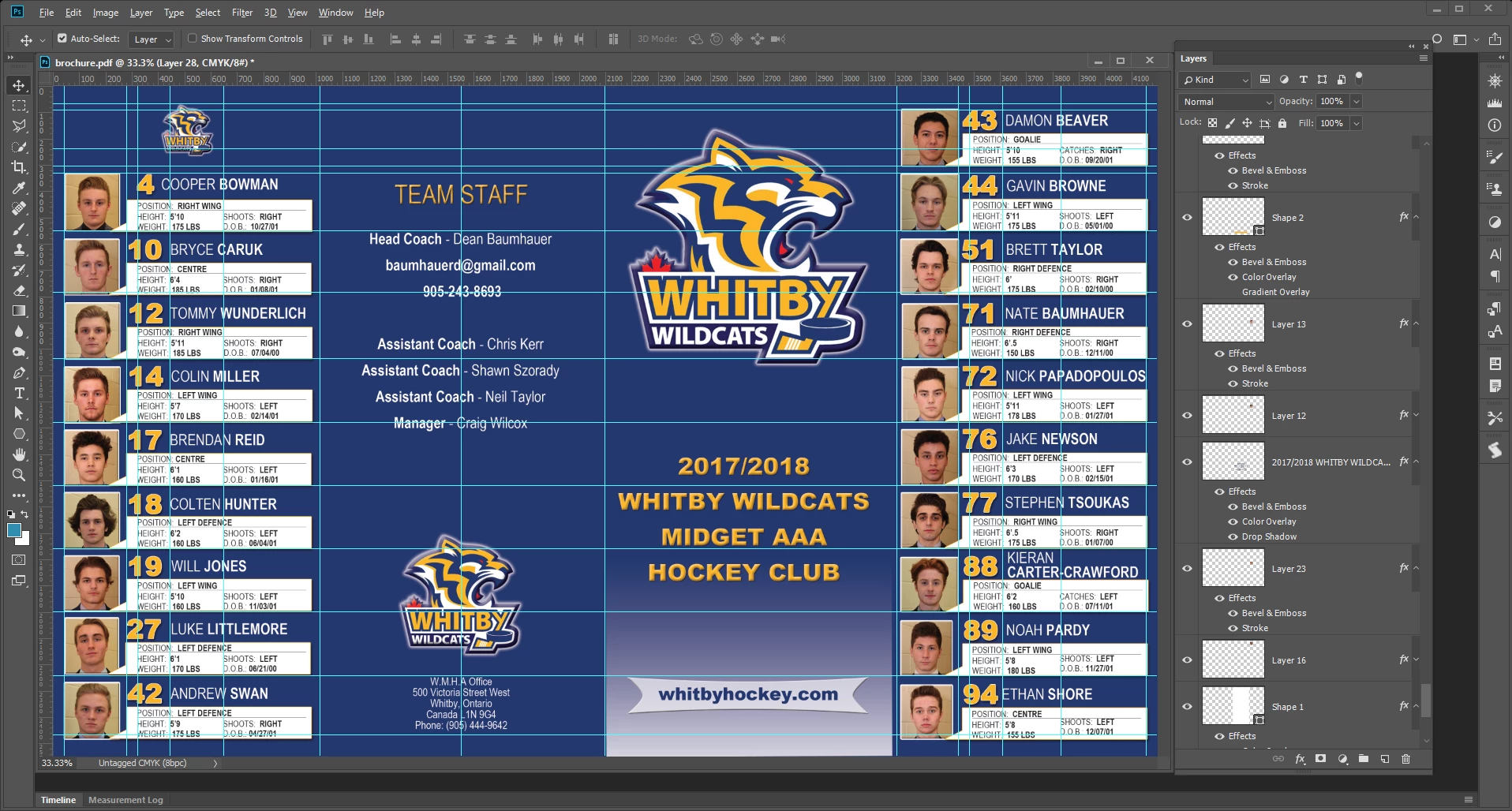Toggle the Auto-Select checkbox
The height and width of the screenshot is (811, 1512).
tap(62, 38)
